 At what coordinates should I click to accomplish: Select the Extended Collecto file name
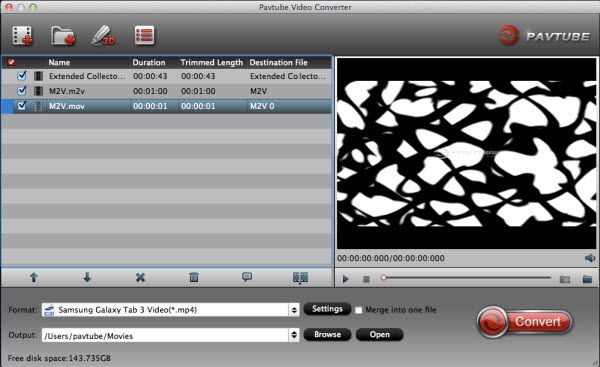87,76
